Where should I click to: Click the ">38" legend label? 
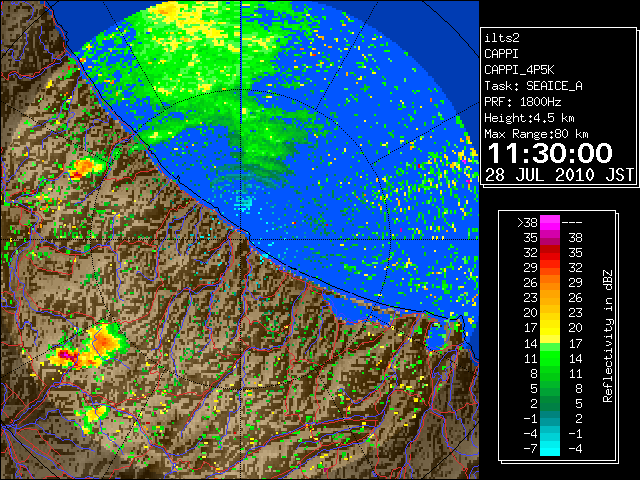click(x=527, y=223)
